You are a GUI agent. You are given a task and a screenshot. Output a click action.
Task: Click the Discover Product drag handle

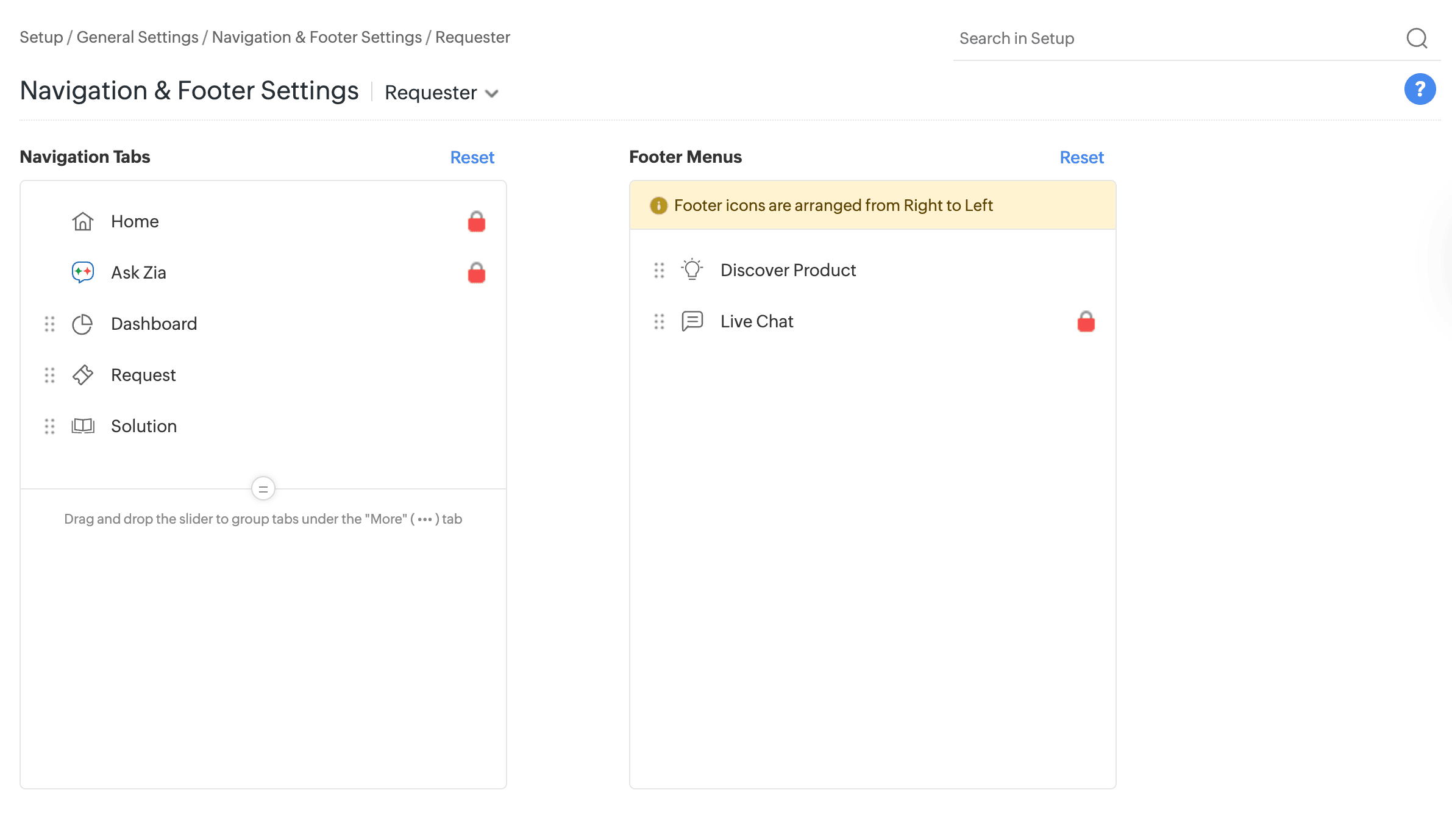(658, 270)
